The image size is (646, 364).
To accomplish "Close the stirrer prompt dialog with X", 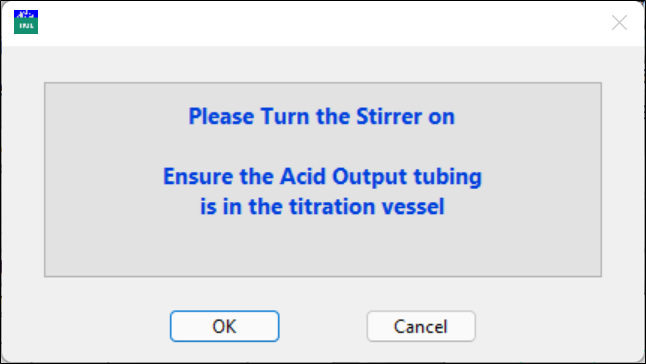I will click(619, 23).
